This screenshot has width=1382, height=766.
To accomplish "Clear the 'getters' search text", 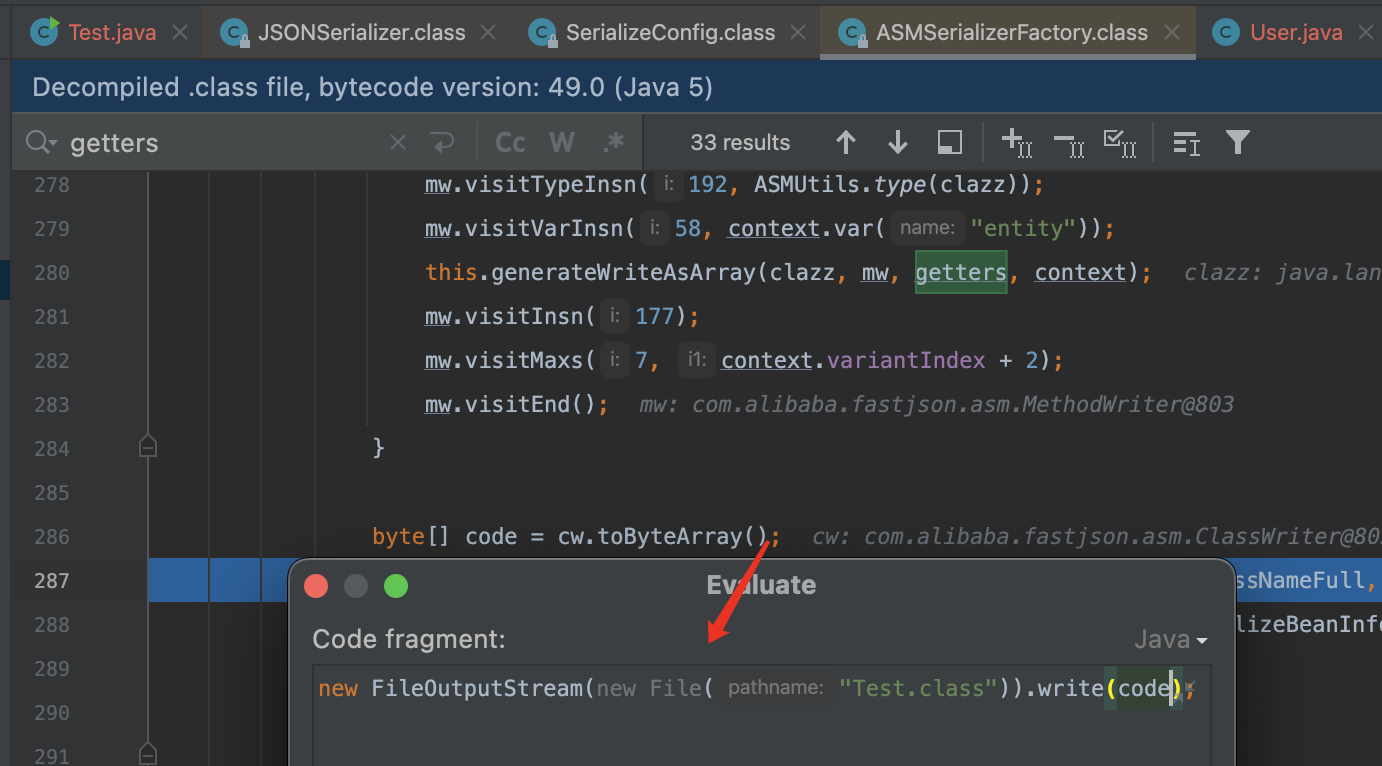I will pos(398,143).
